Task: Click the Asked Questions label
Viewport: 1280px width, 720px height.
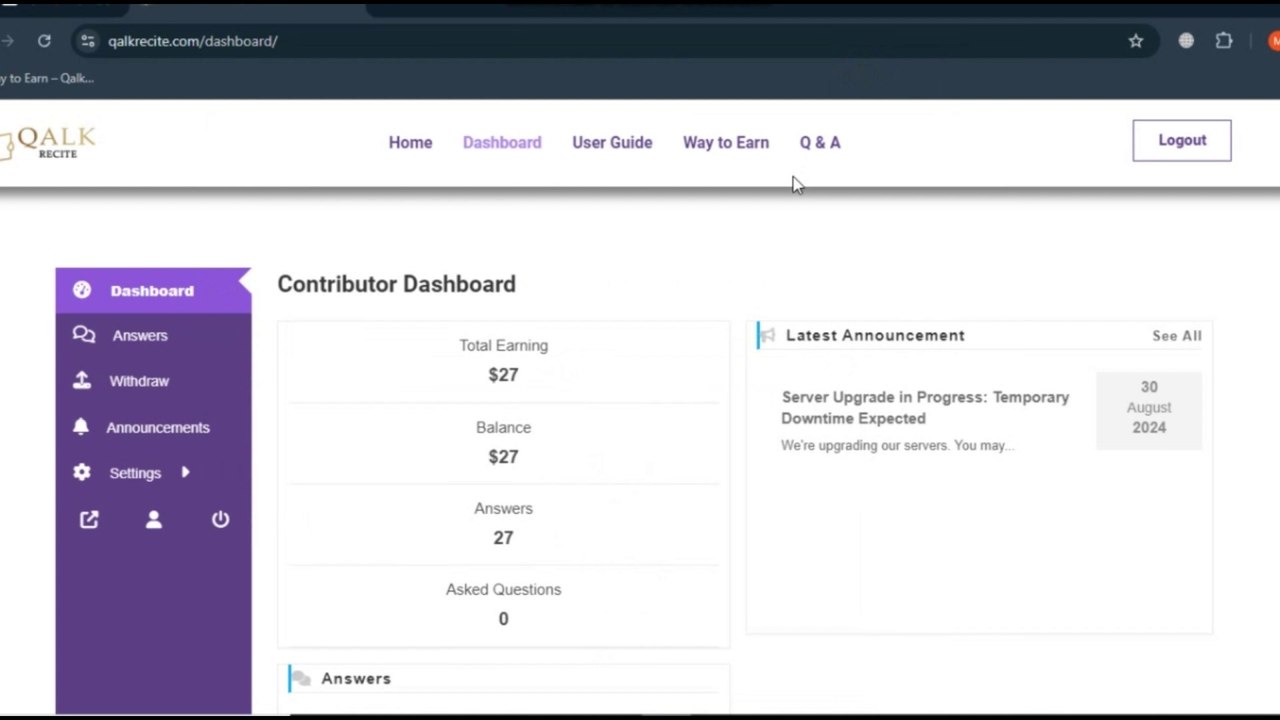Action: point(503,589)
